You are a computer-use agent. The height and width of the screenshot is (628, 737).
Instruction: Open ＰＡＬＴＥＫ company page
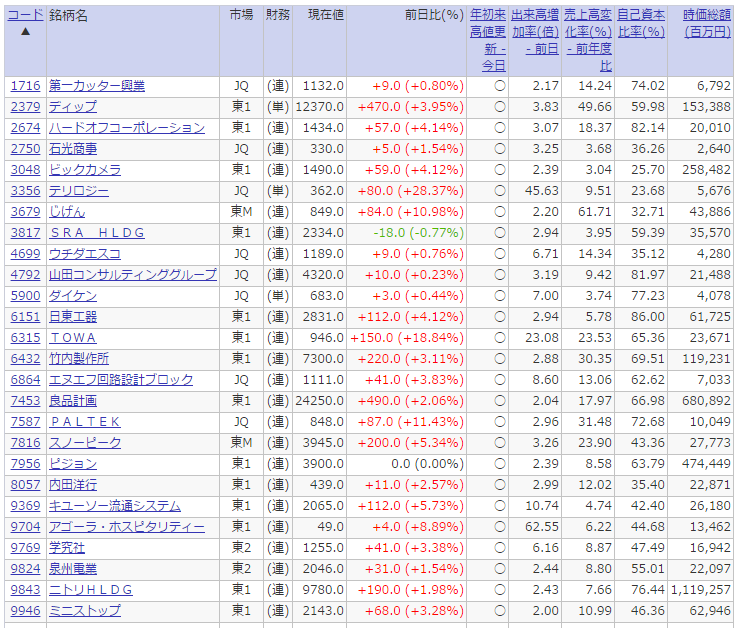click(x=85, y=422)
